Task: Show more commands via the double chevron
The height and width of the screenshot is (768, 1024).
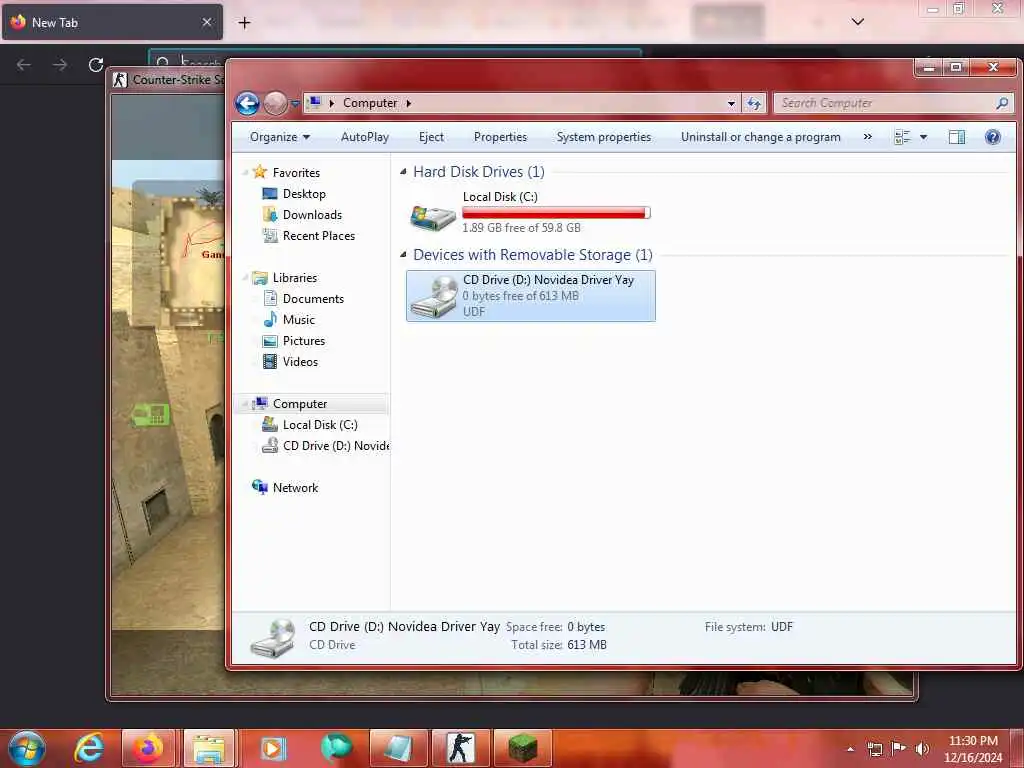Action: 867,136
